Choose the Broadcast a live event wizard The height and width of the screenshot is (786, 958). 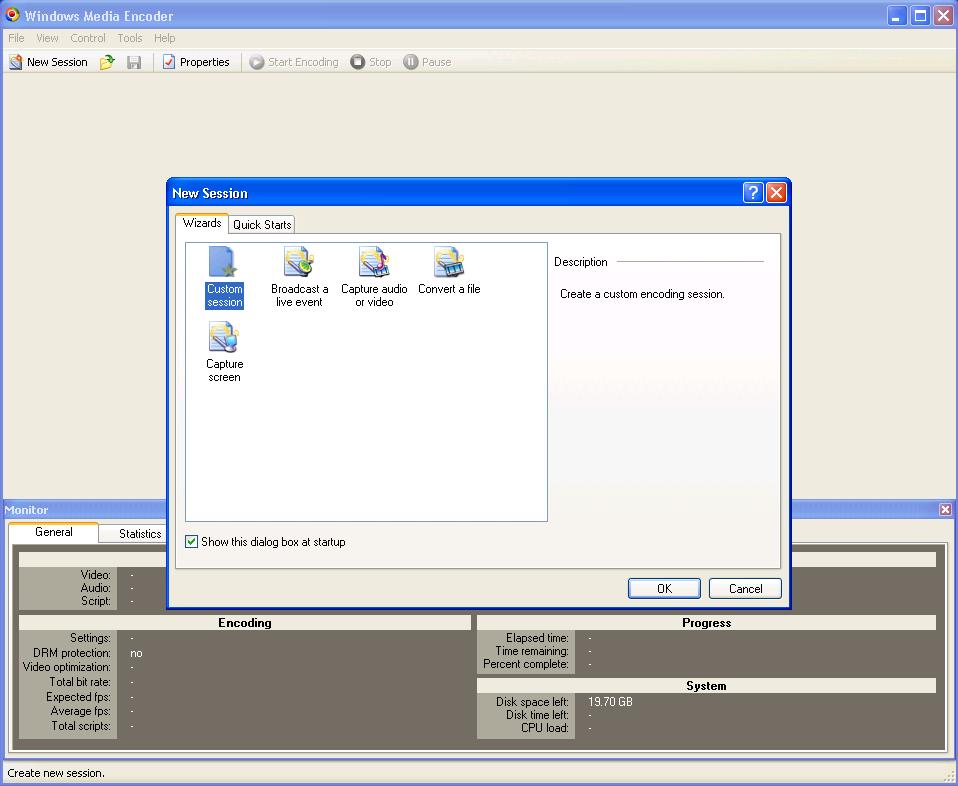pos(299,277)
